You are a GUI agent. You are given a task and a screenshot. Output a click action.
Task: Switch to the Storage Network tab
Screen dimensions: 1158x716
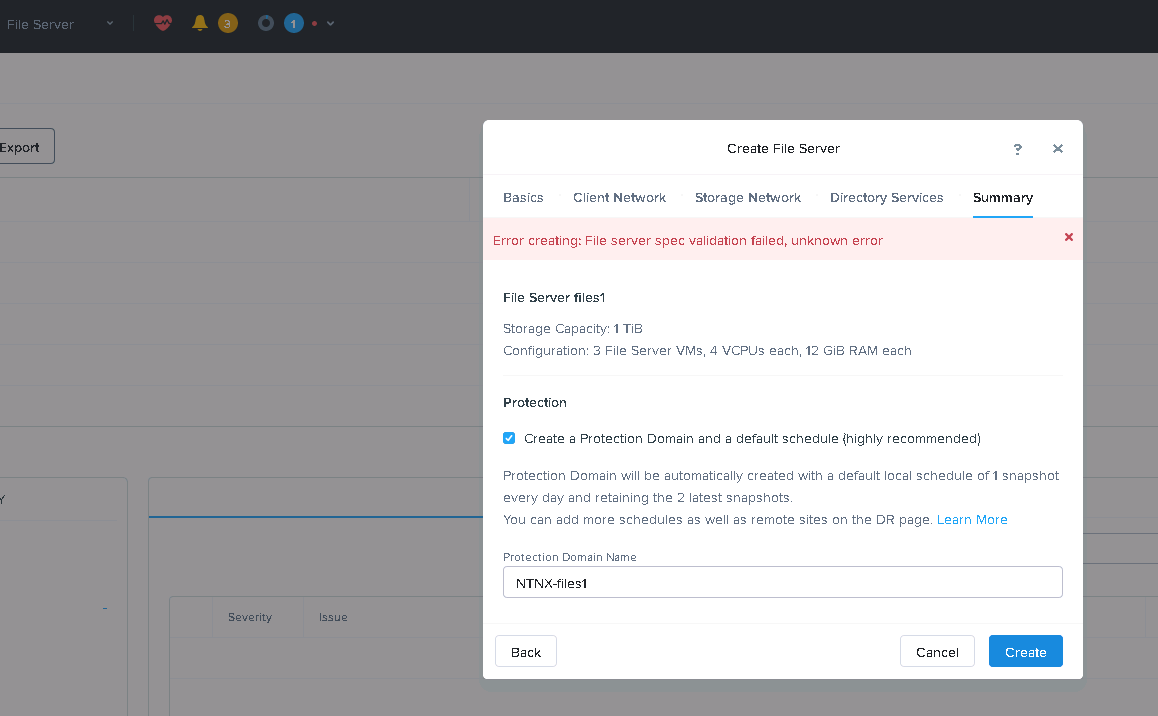coord(747,197)
